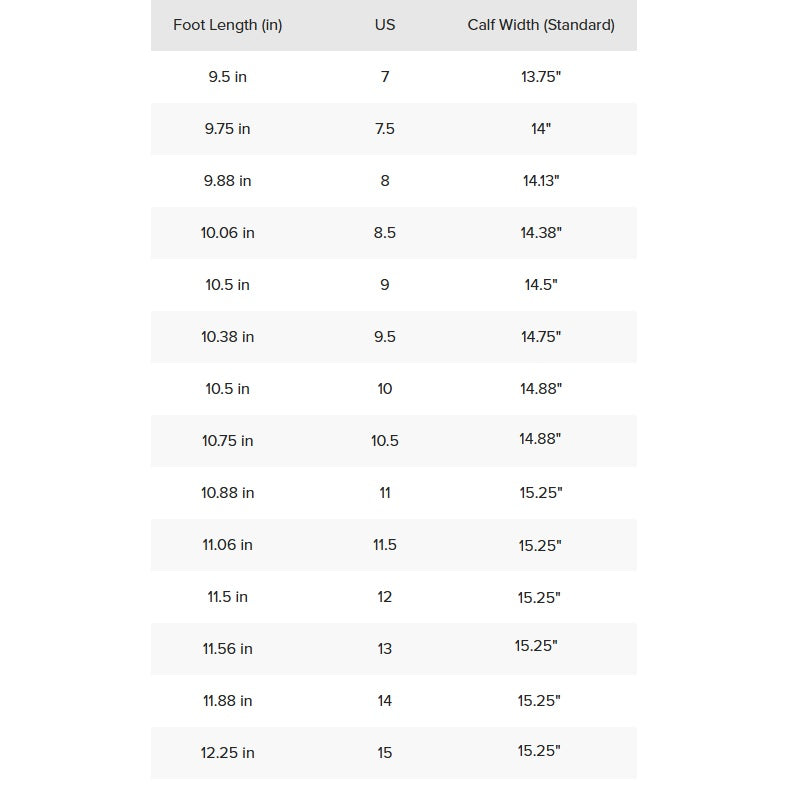Screen dimensions: 785x785
Task: Click the Foot Length (in) column header
Action: click(x=227, y=25)
